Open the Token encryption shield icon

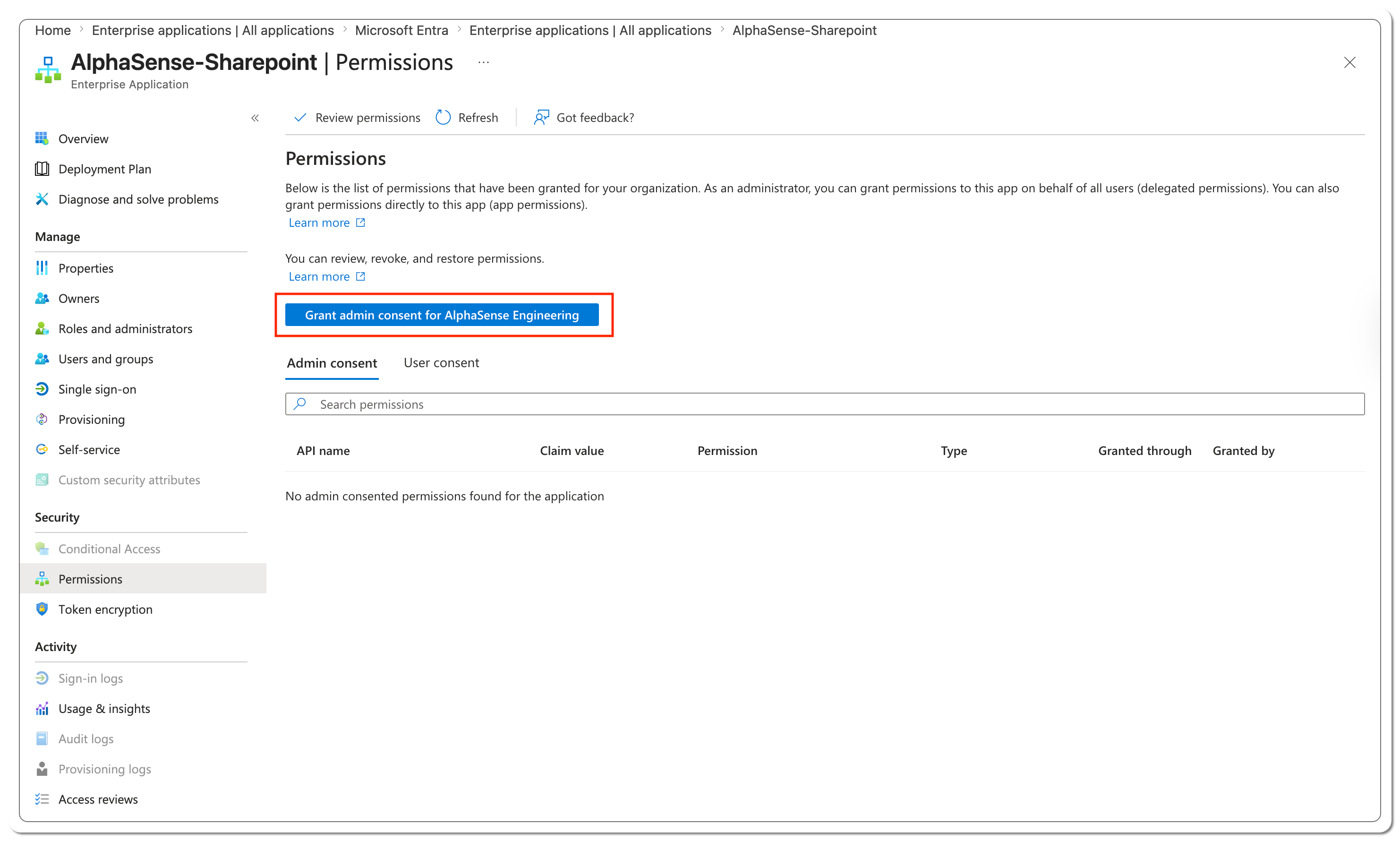click(x=42, y=609)
